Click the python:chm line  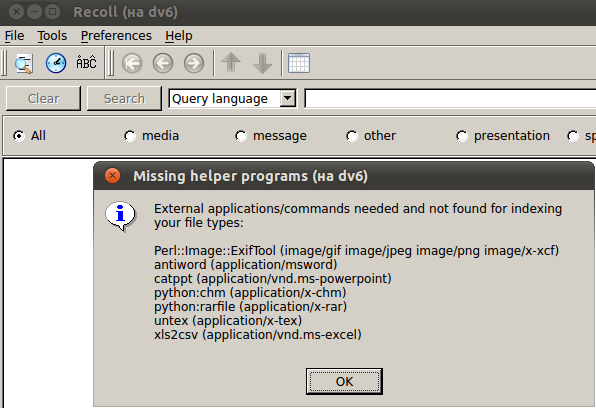[x=250, y=293]
